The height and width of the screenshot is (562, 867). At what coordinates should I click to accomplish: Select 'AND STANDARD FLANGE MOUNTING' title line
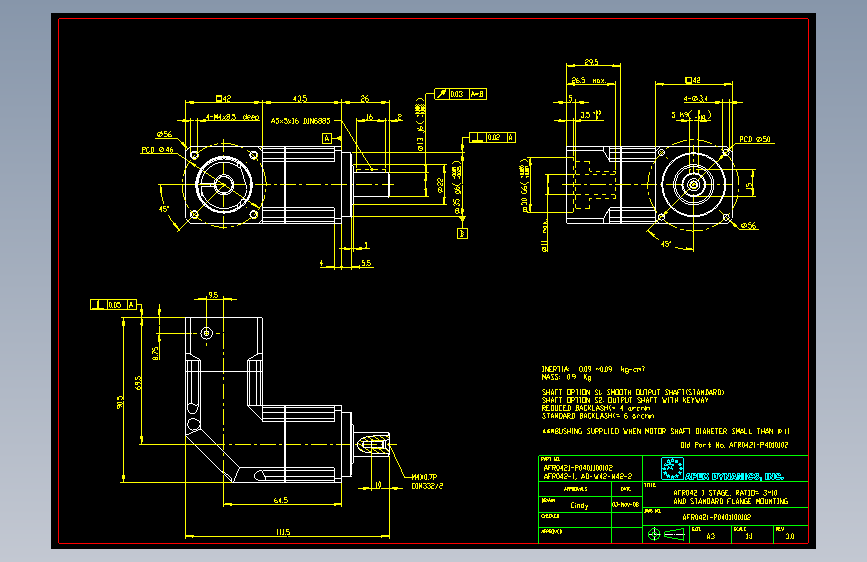(731, 501)
